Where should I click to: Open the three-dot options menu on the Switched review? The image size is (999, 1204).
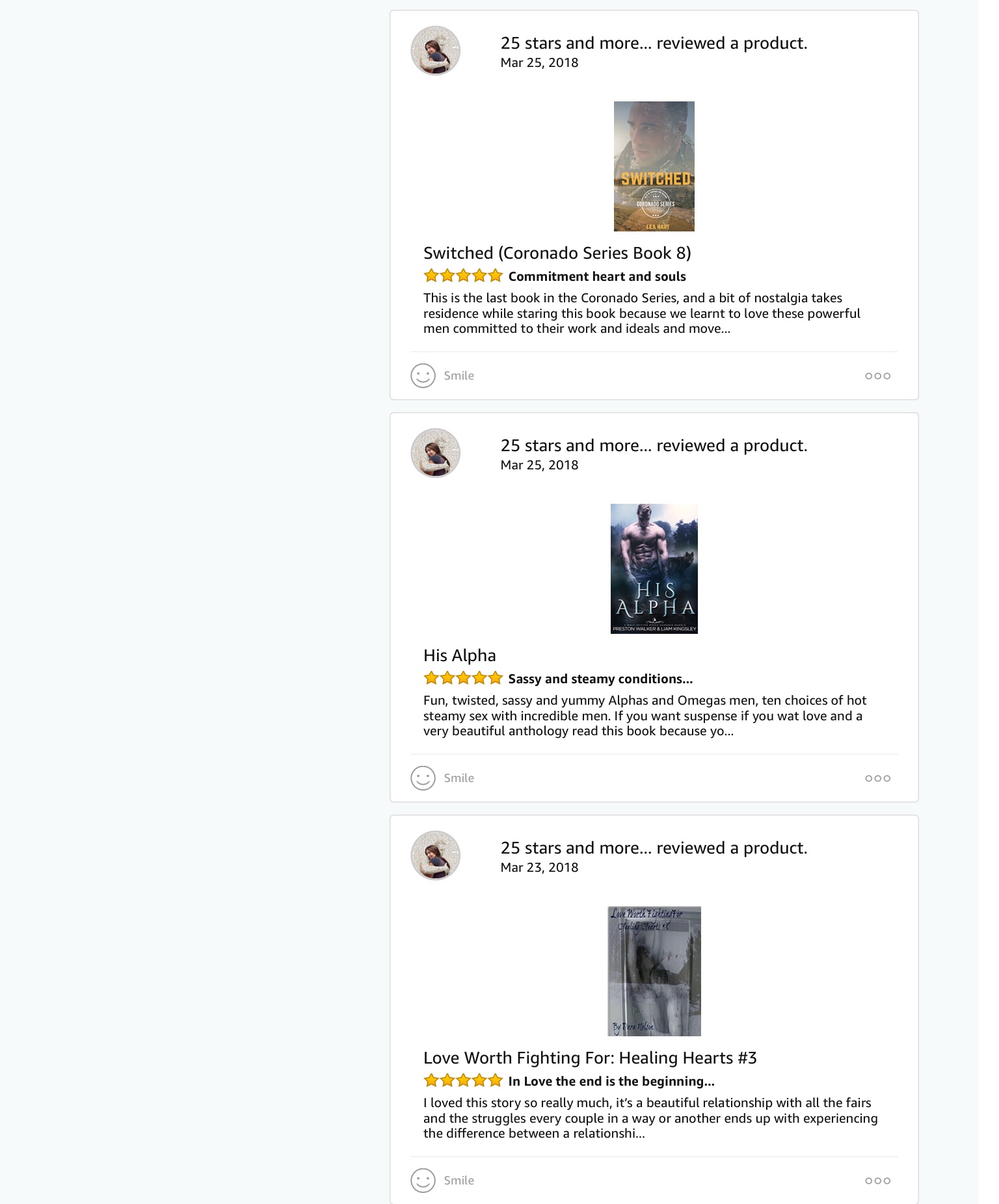point(877,376)
